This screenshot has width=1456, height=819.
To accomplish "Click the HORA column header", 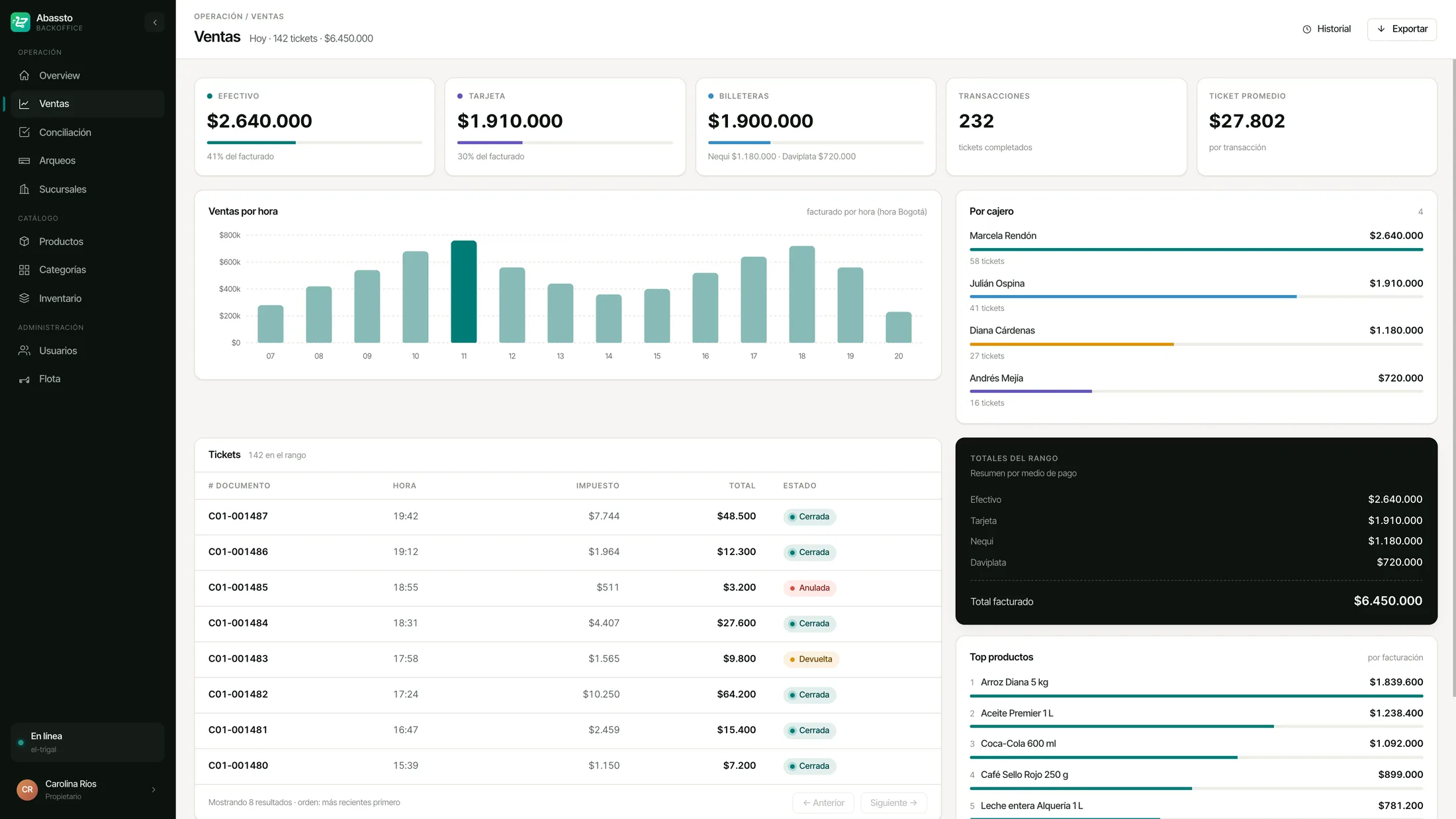I will tap(404, 486).
